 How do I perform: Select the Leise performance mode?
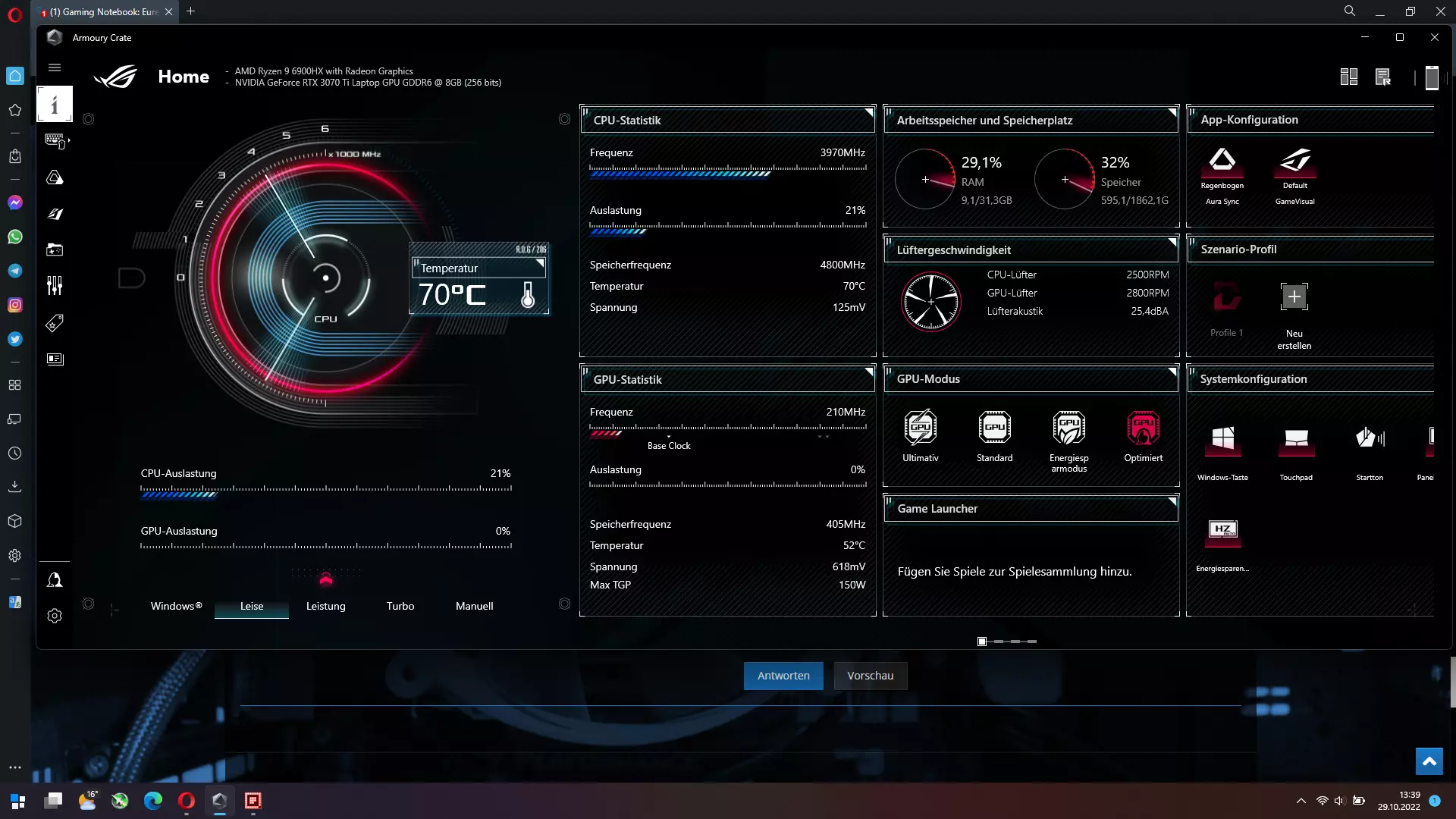tap(252, 606)
